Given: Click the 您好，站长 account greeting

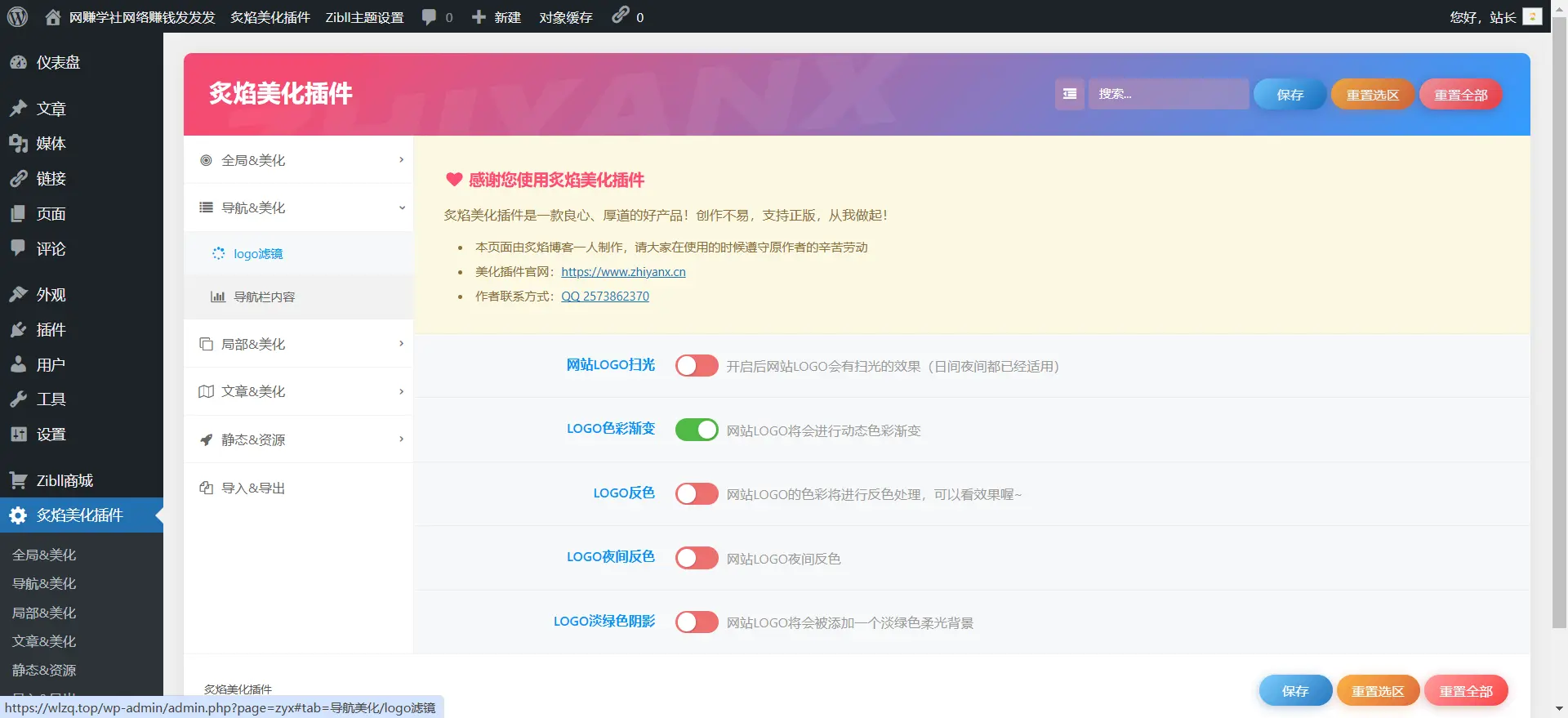Looking at the screenshot, I should tap(1482, 17).
